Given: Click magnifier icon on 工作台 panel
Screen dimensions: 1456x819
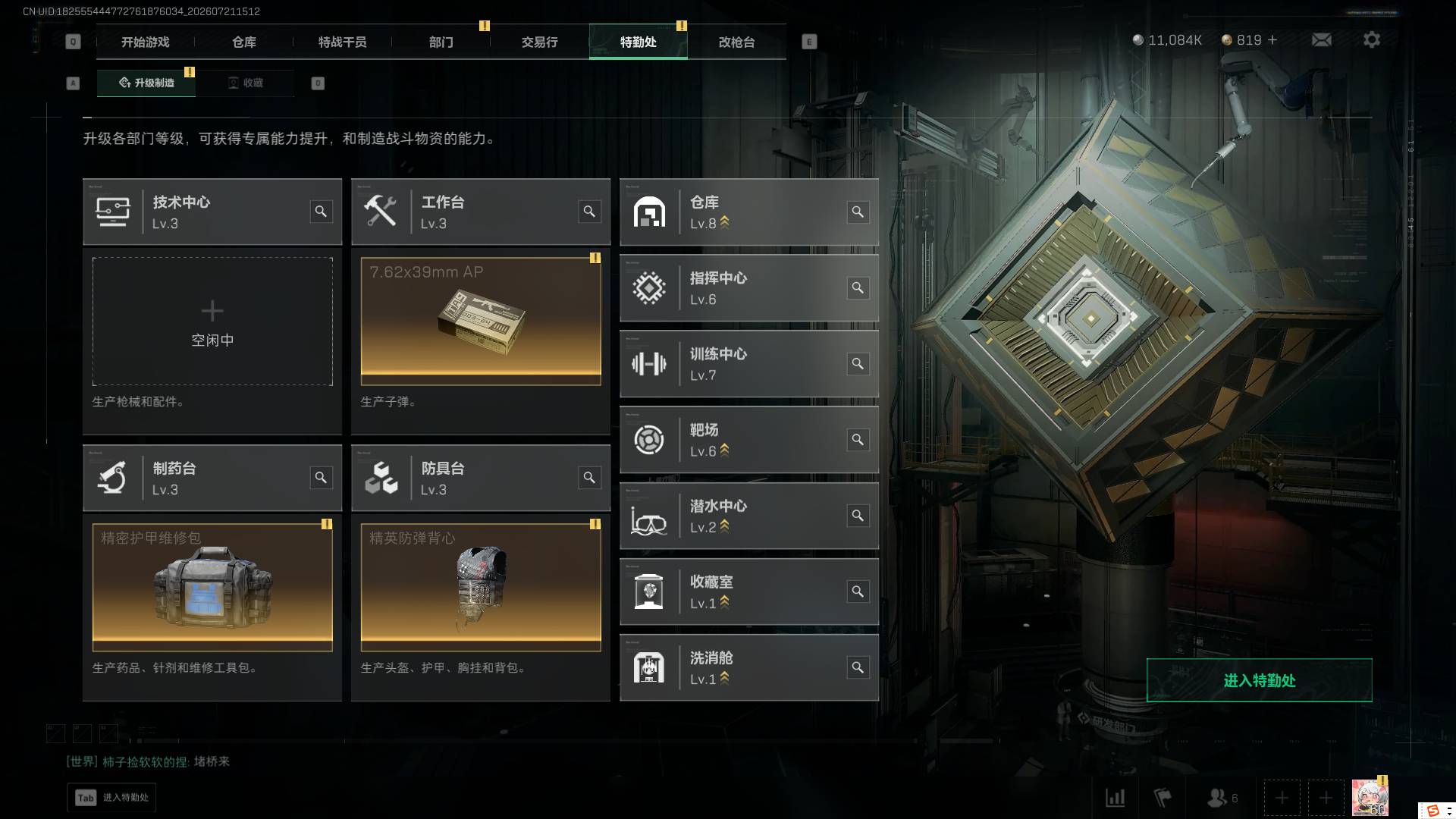Looking at the screenshot, I should tap(589, 212).
